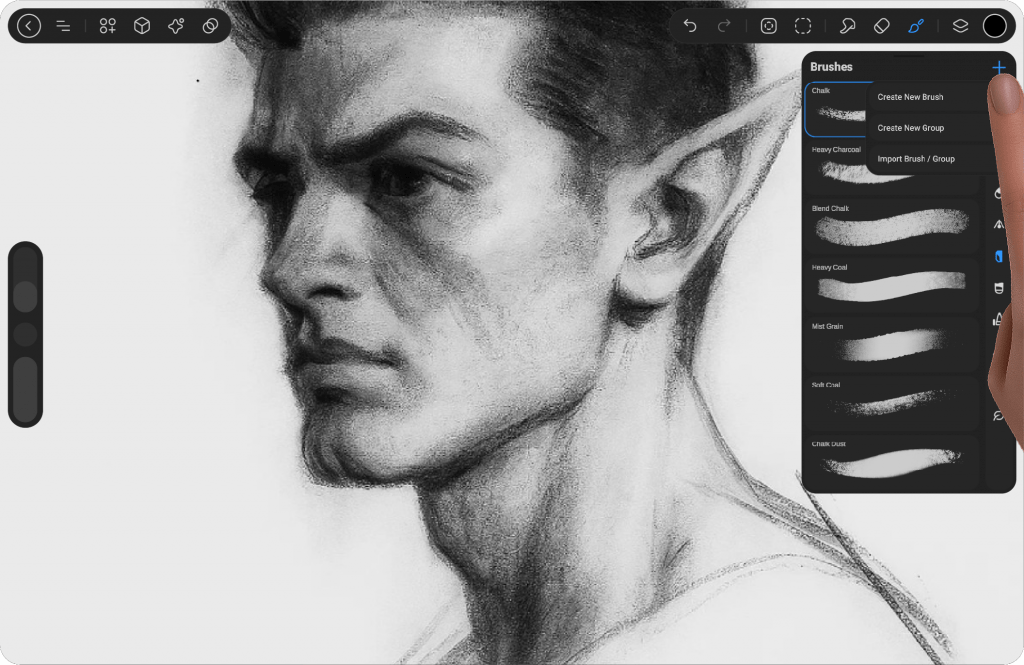Tap the back arrow to leave canvas
This screenshot has width=1024, height=665.
pos(29,26)
